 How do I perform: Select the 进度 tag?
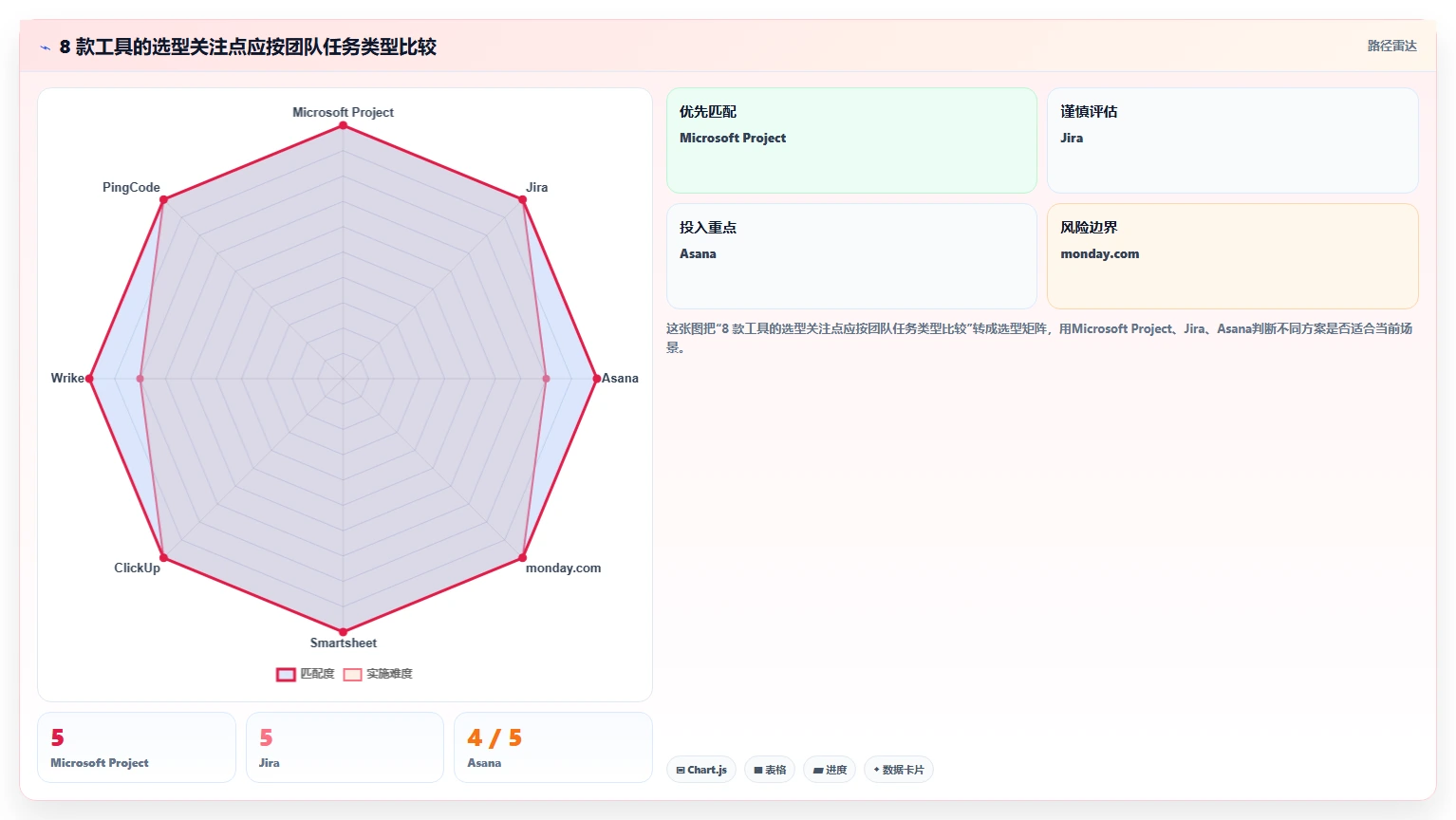(x=830, y=770)
